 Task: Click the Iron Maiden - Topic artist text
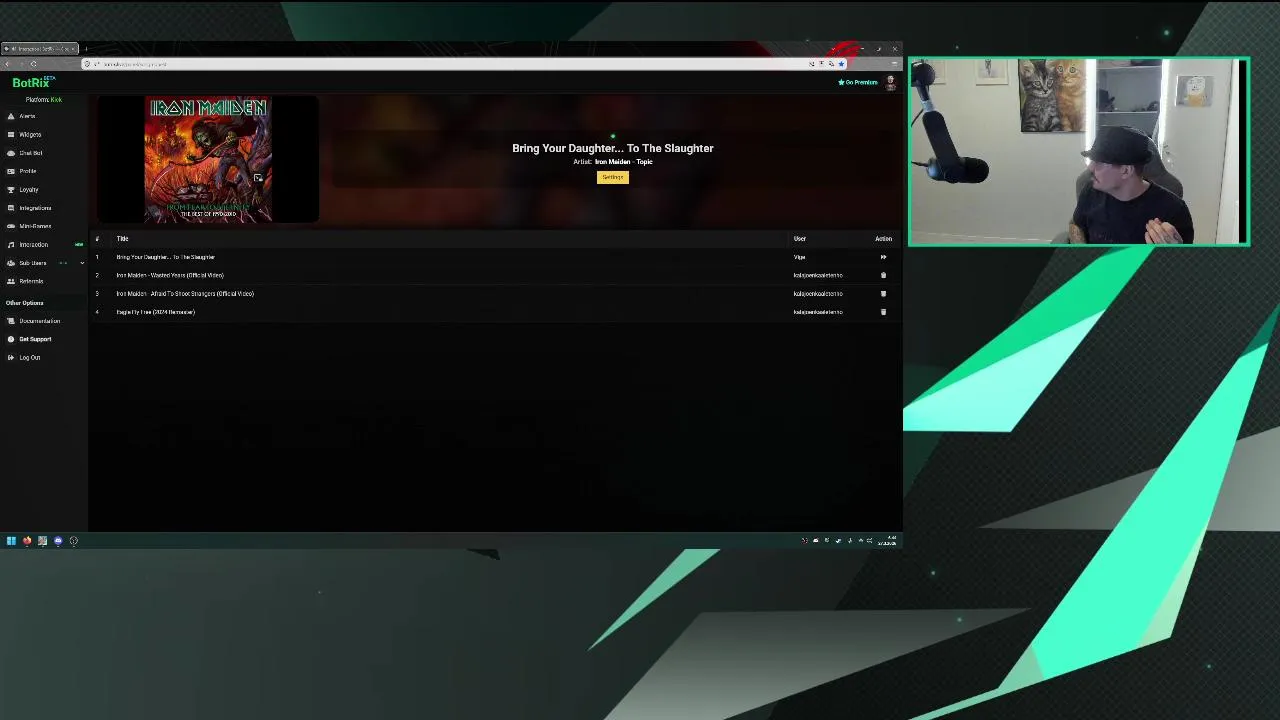(623, 162)
